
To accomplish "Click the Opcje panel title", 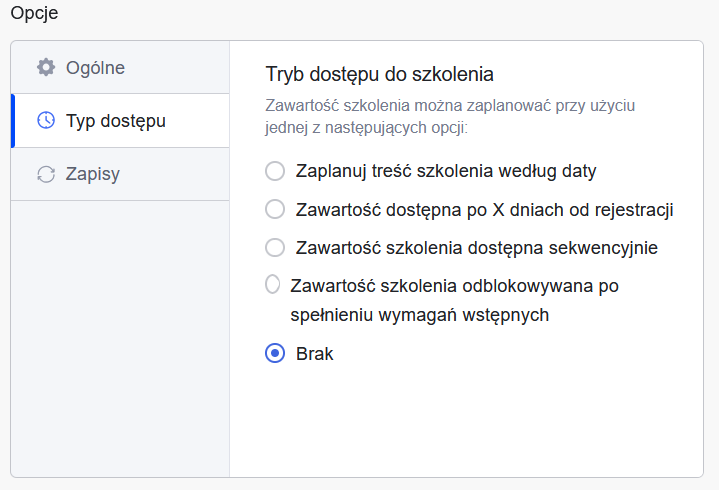I will [34, 15].
